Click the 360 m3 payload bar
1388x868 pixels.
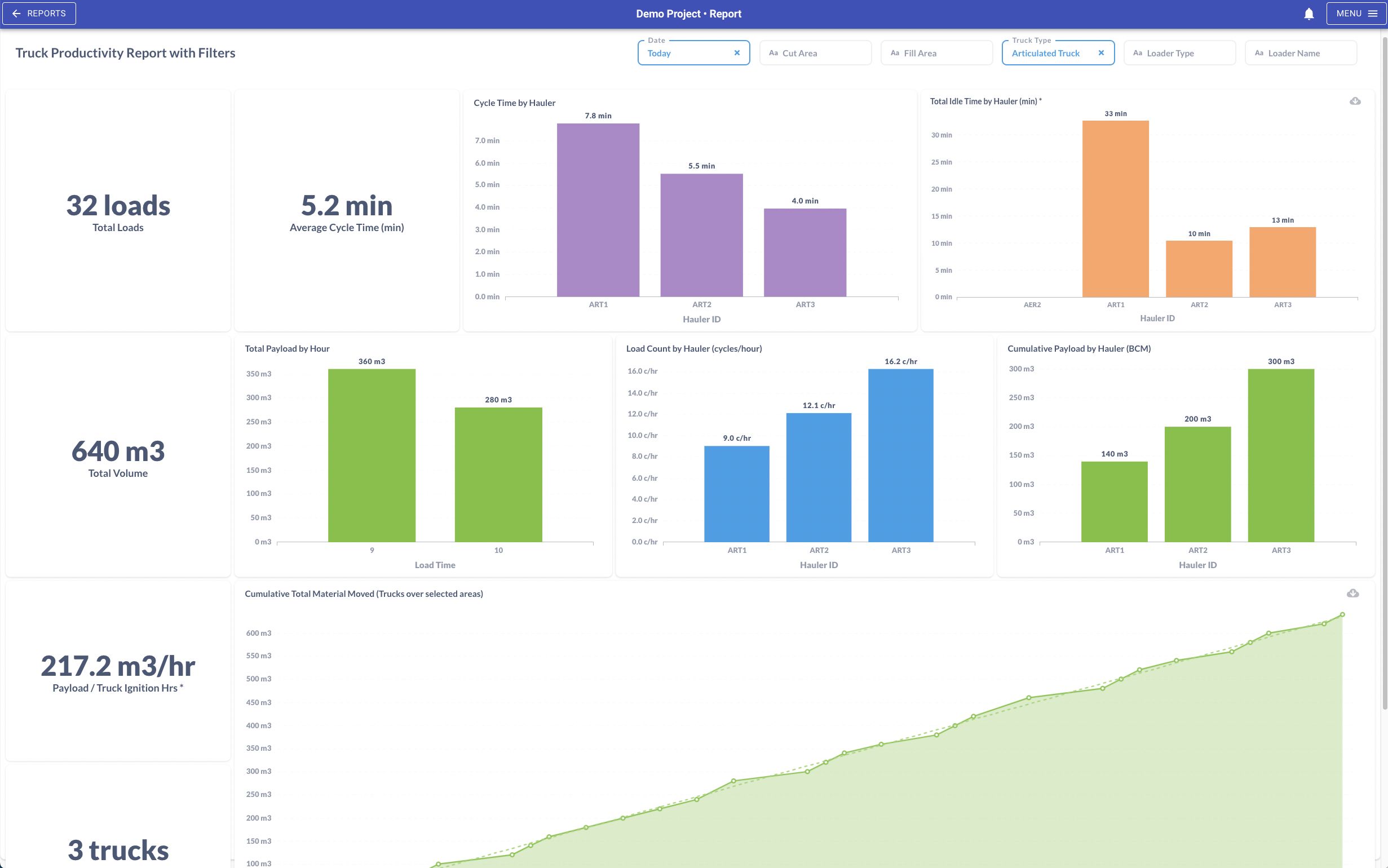coord(372,455)
